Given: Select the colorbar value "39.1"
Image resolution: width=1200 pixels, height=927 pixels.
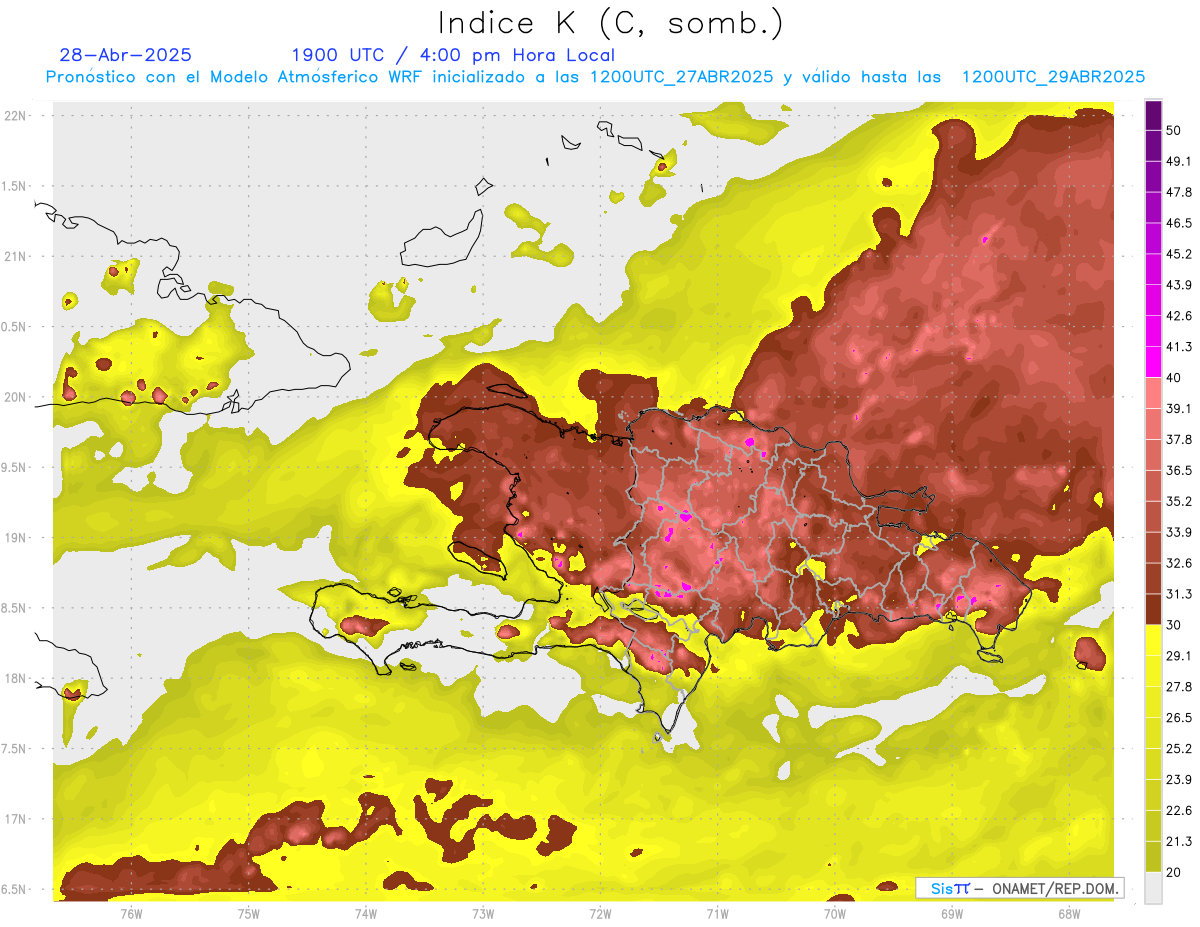Looking at the screenshot, I should [x=1179, y=409].
